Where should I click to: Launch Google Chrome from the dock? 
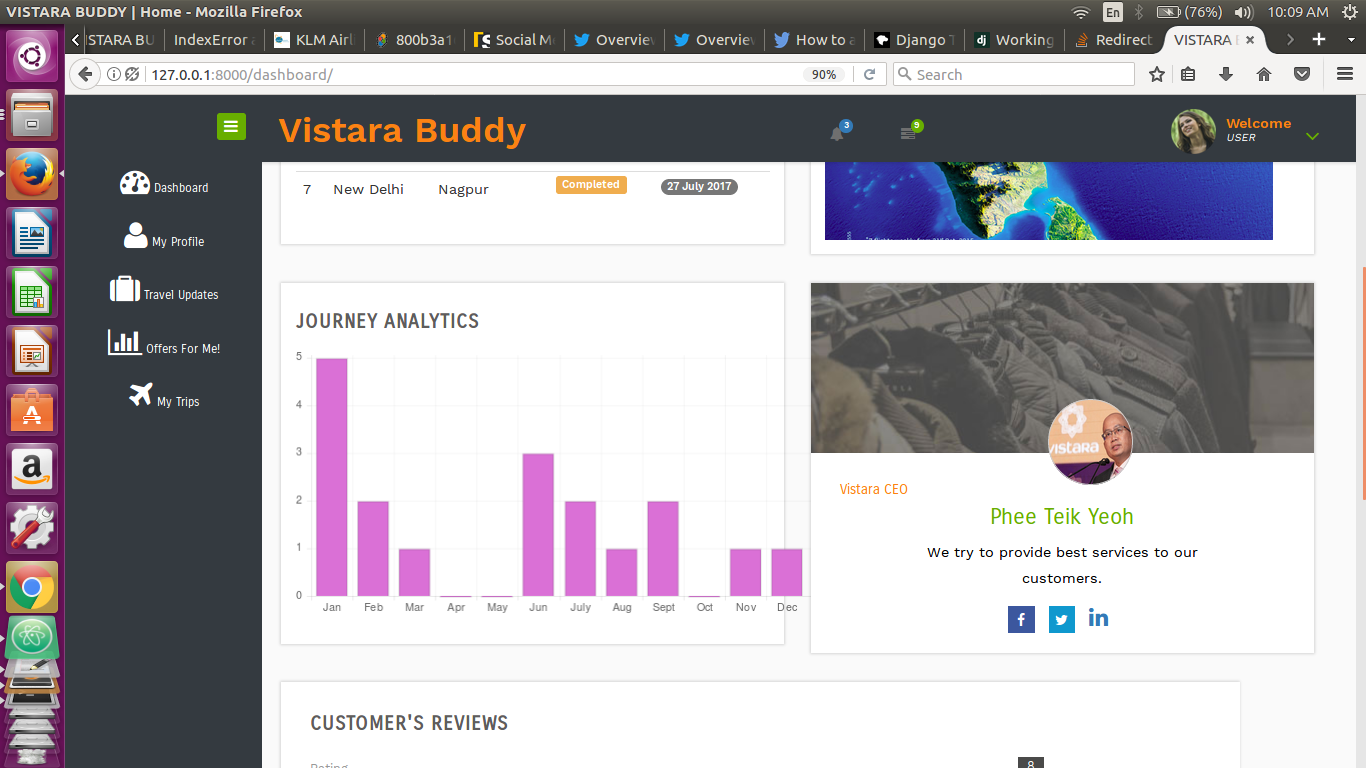(x=32, y=587)
